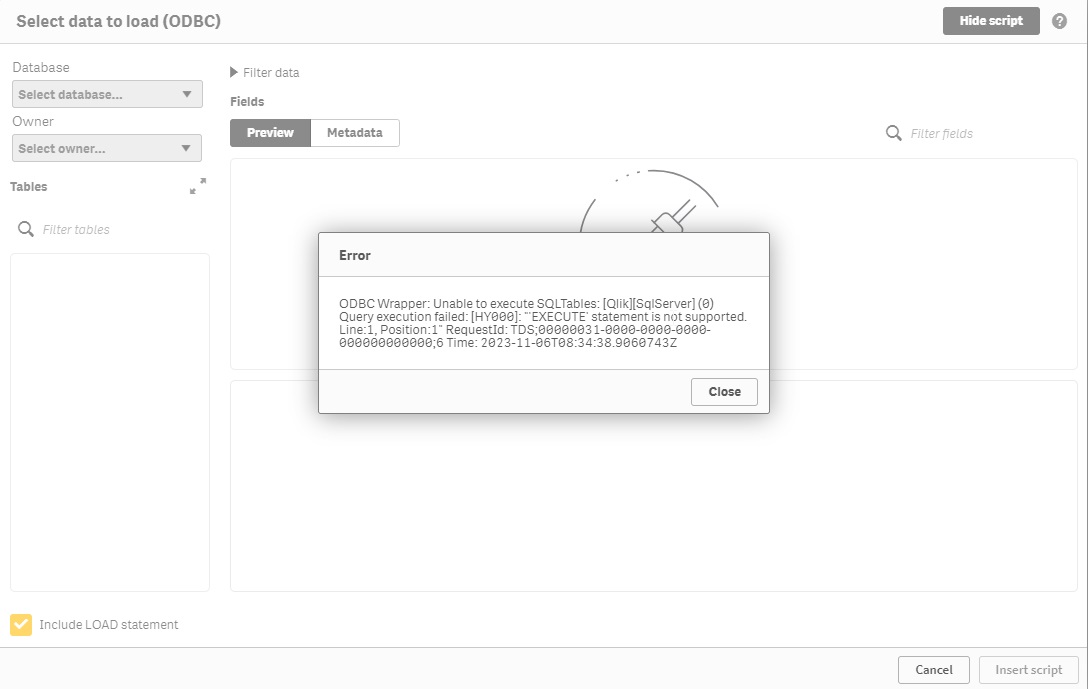Focus the Filter fields input
Screen dimensions: 1088x689
pyautogui.click(x=980, y=134)
